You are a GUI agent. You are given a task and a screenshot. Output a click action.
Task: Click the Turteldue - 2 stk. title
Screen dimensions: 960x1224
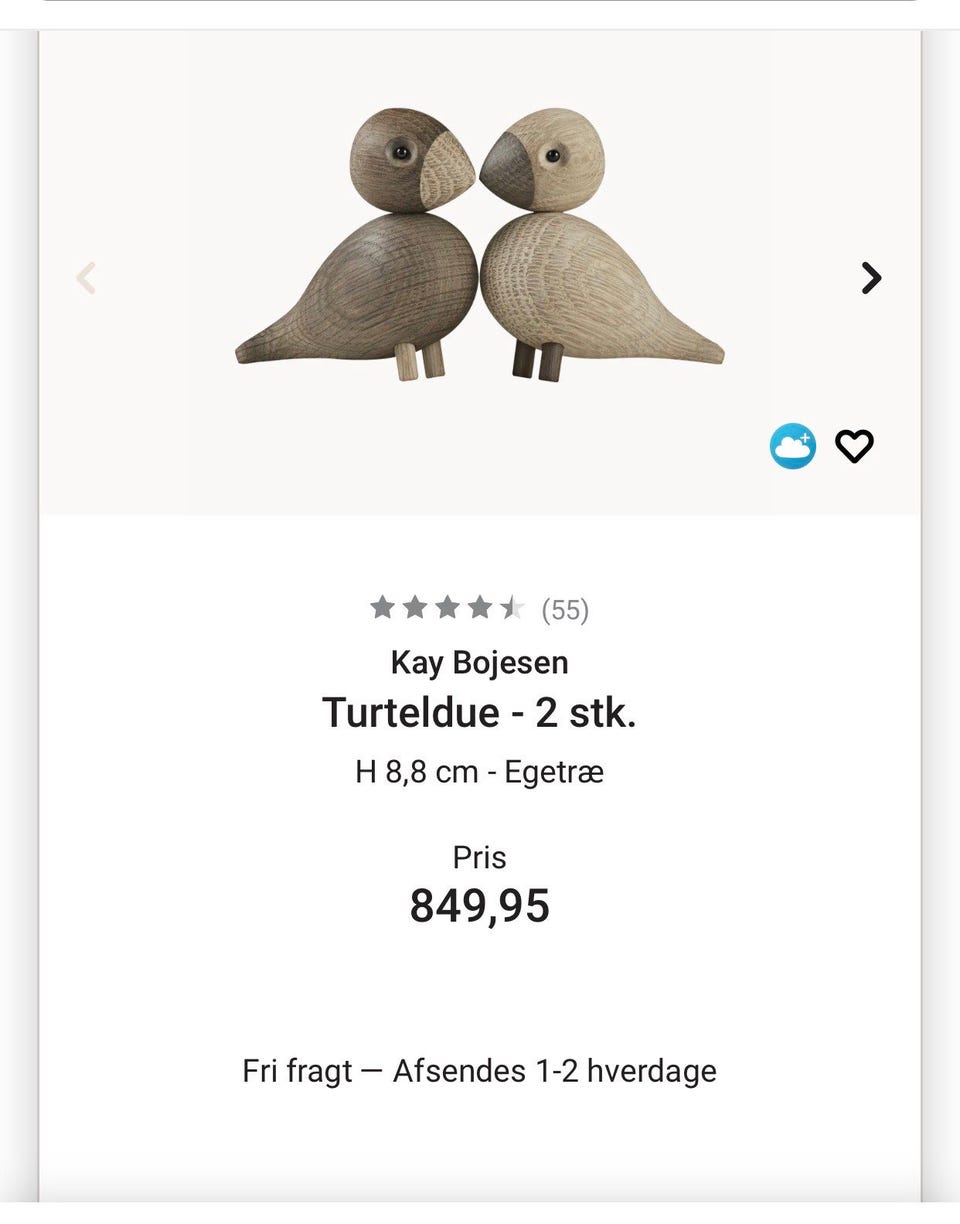480,713
